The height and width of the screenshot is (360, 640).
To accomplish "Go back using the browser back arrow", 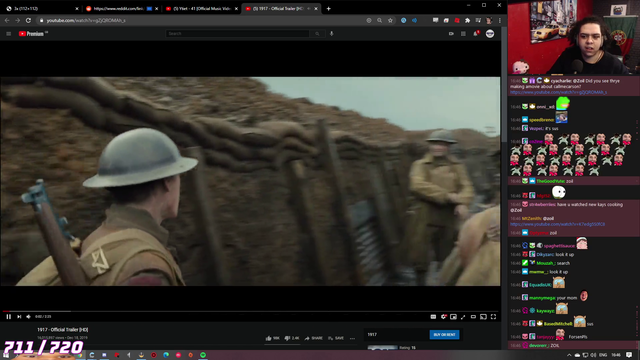I will coord(7,20).
